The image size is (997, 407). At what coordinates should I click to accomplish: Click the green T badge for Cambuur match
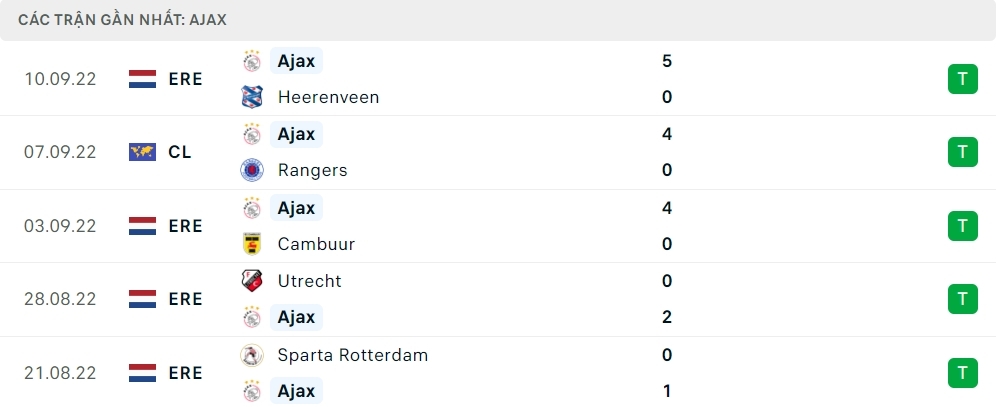coord(962,226)
